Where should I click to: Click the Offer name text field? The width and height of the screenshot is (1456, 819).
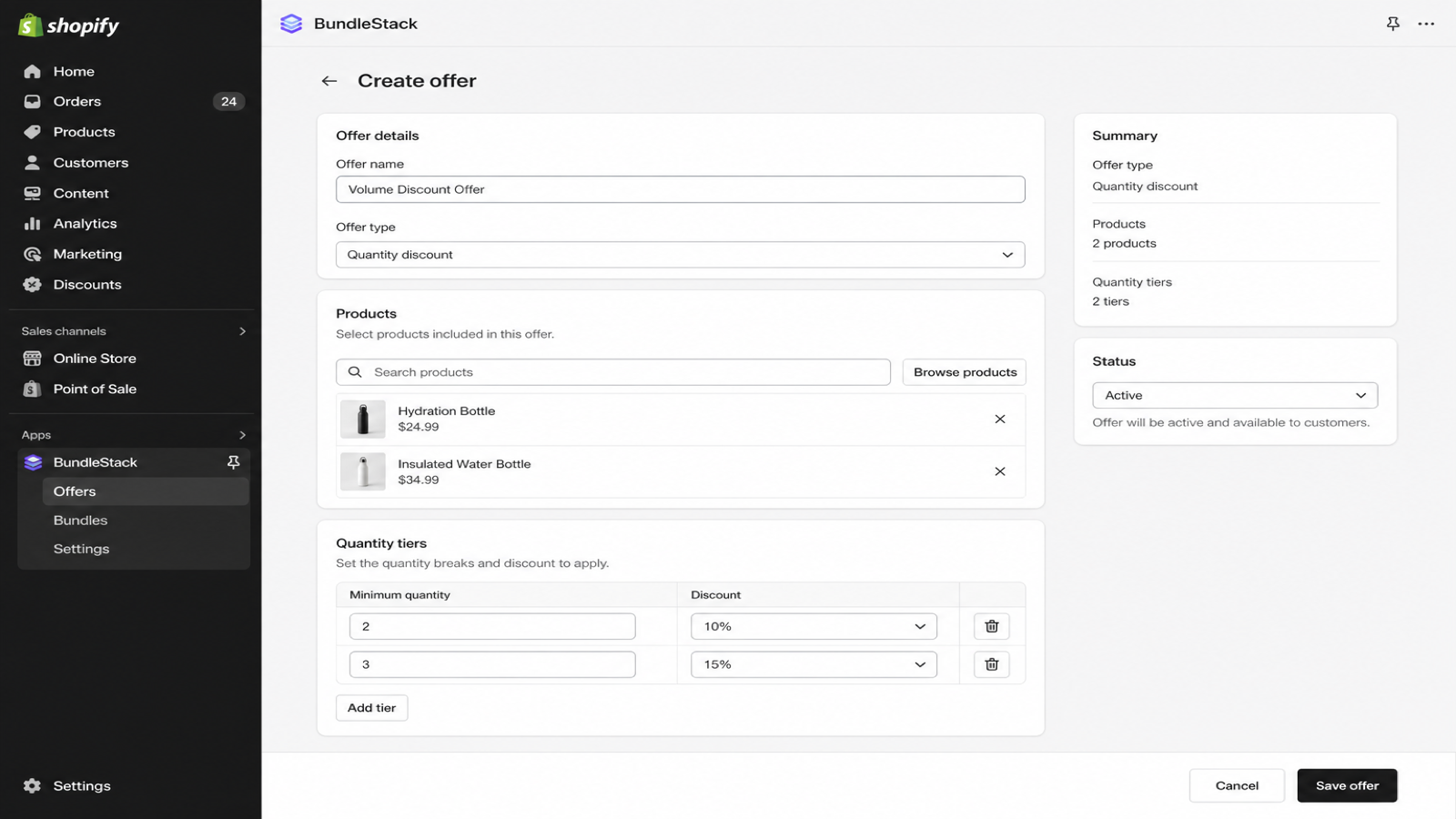coord(681,189)
